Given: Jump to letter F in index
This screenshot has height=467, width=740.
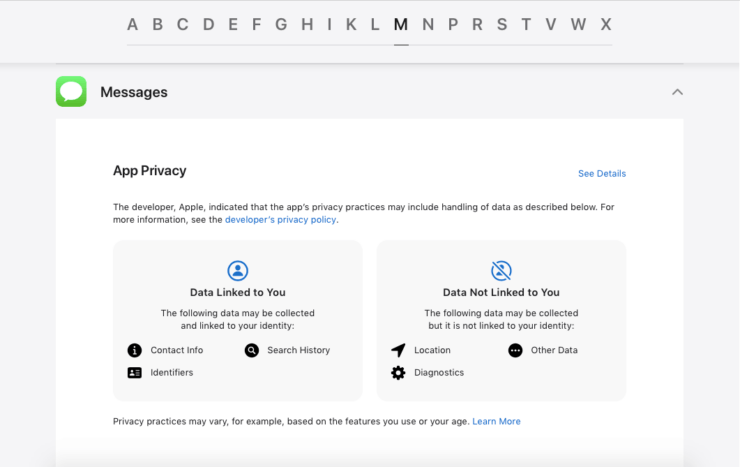Looking at the screenshot, I should (256, 25).
